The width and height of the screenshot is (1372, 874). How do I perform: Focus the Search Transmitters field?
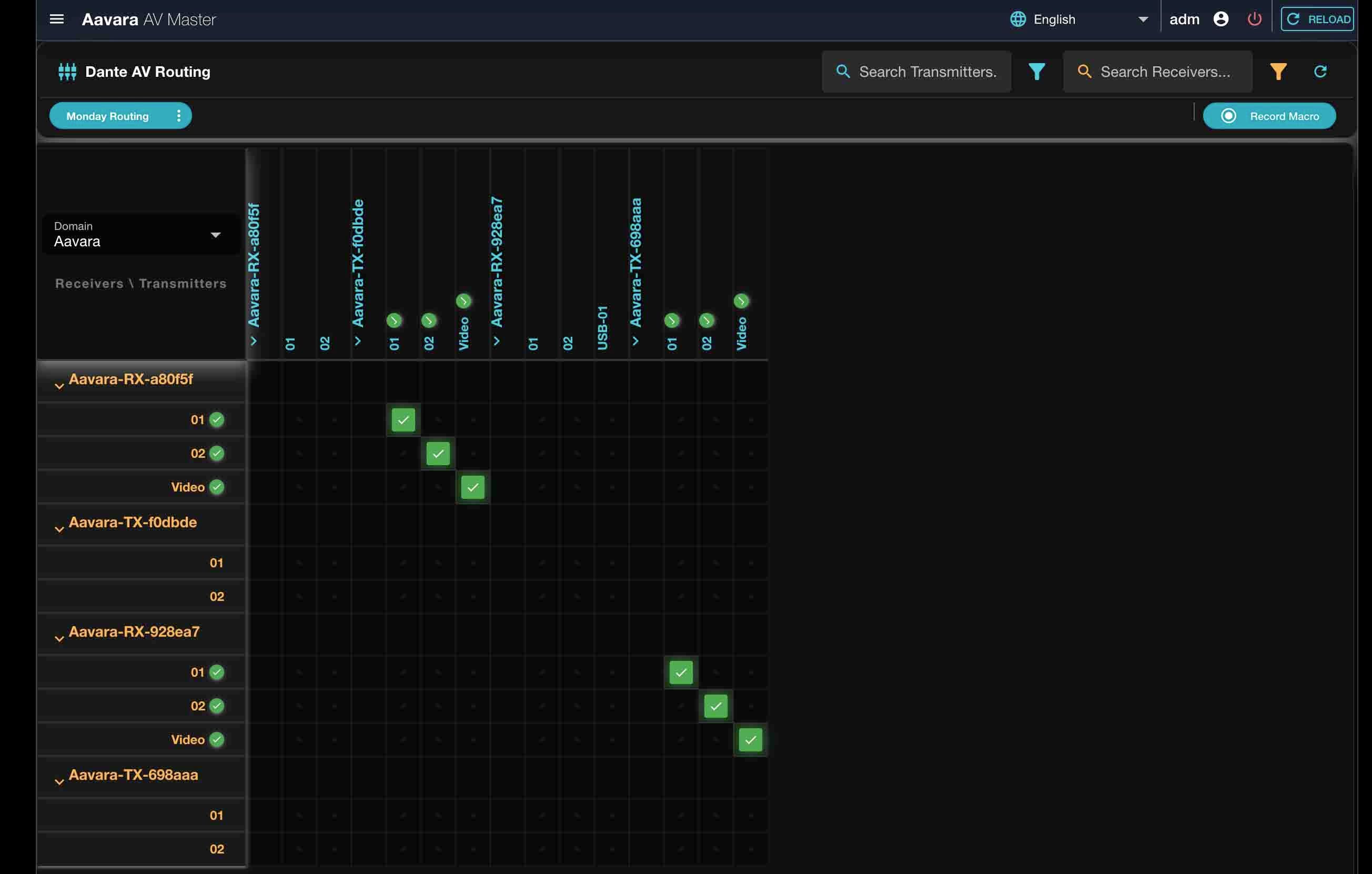pyautogui.click(x=916, y=72)
